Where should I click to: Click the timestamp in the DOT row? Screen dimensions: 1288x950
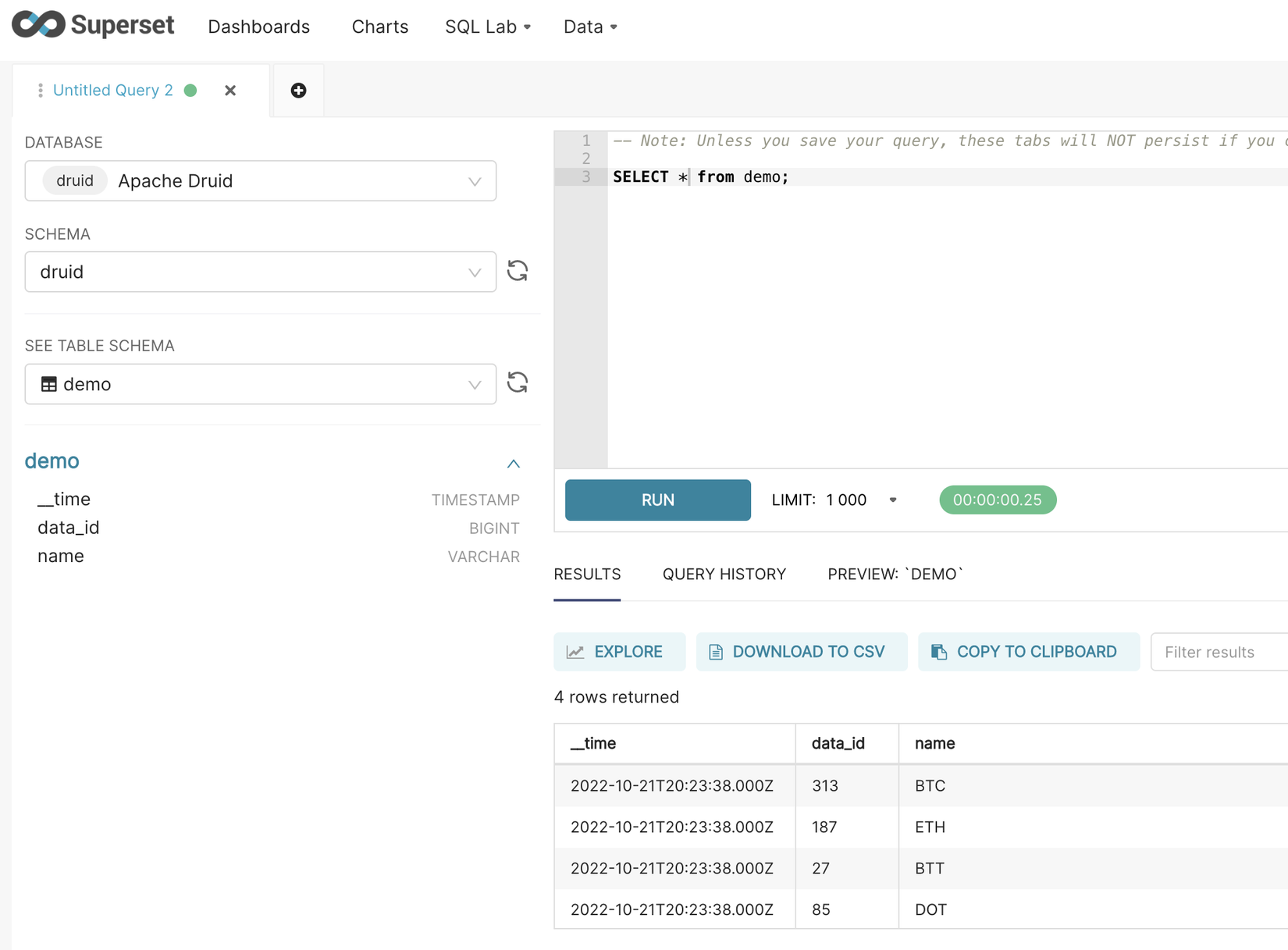click(x=672, y=910)
